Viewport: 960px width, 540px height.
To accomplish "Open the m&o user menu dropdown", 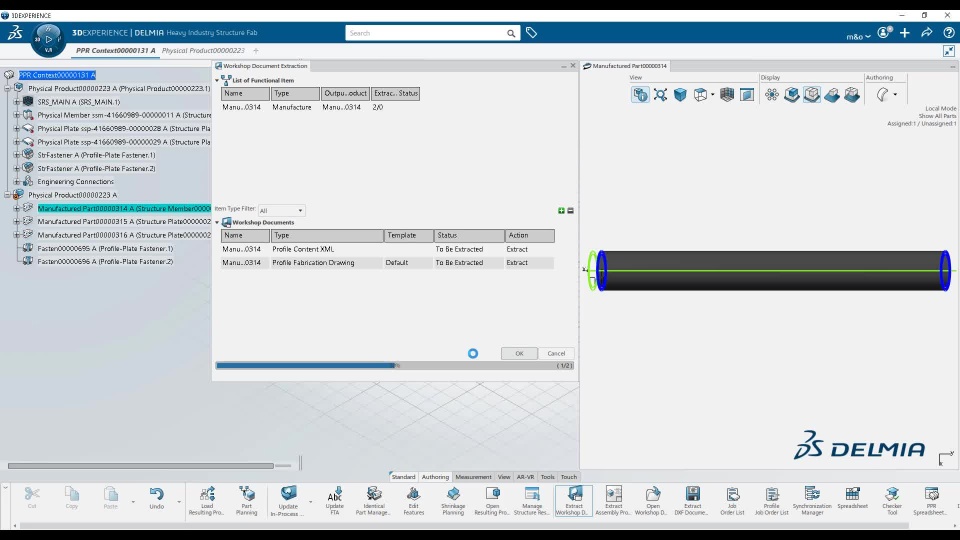I will [858, 36].
